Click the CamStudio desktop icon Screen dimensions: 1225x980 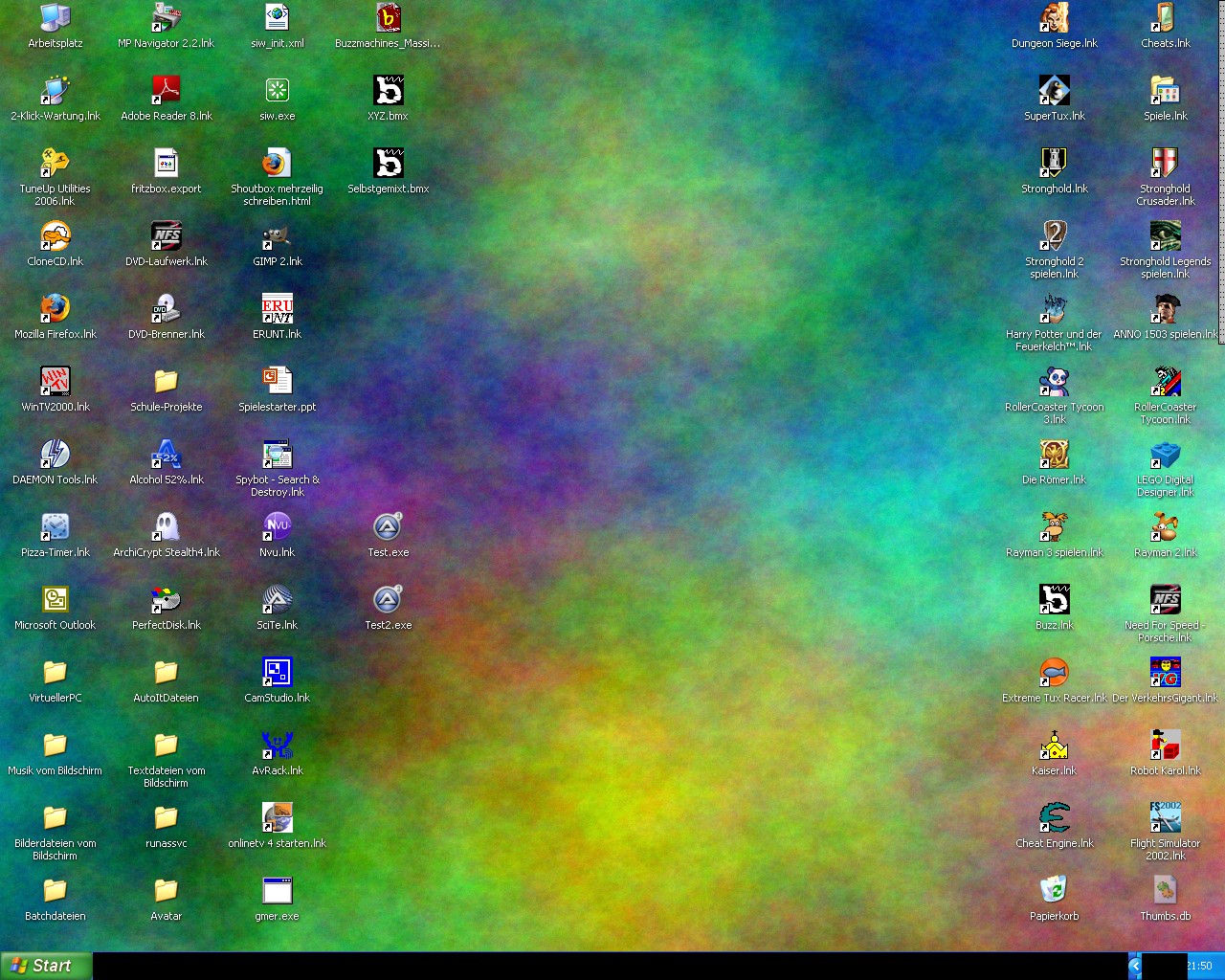click(277, 673)
